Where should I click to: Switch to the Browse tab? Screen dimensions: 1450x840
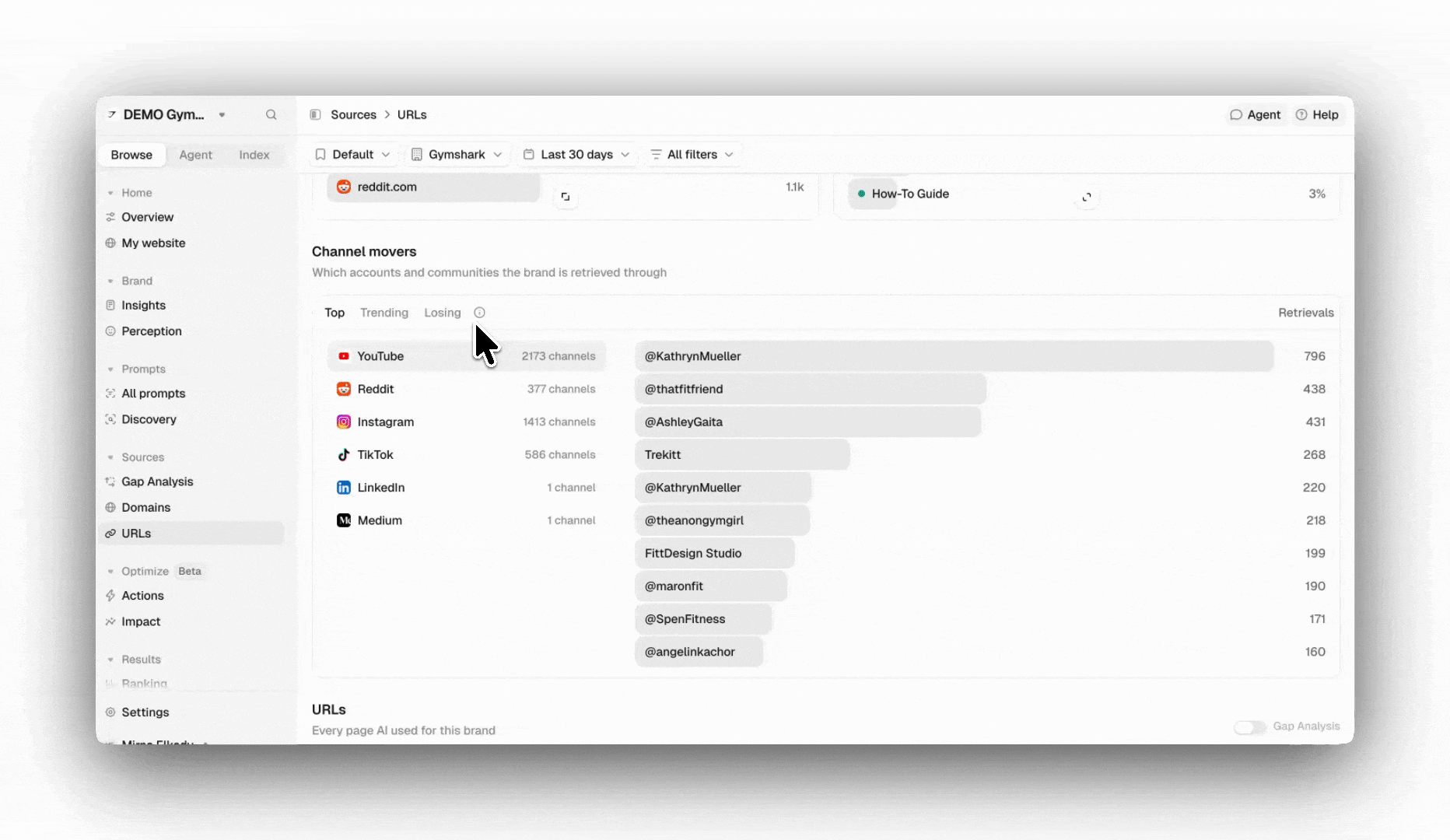[x=131, y=155]
